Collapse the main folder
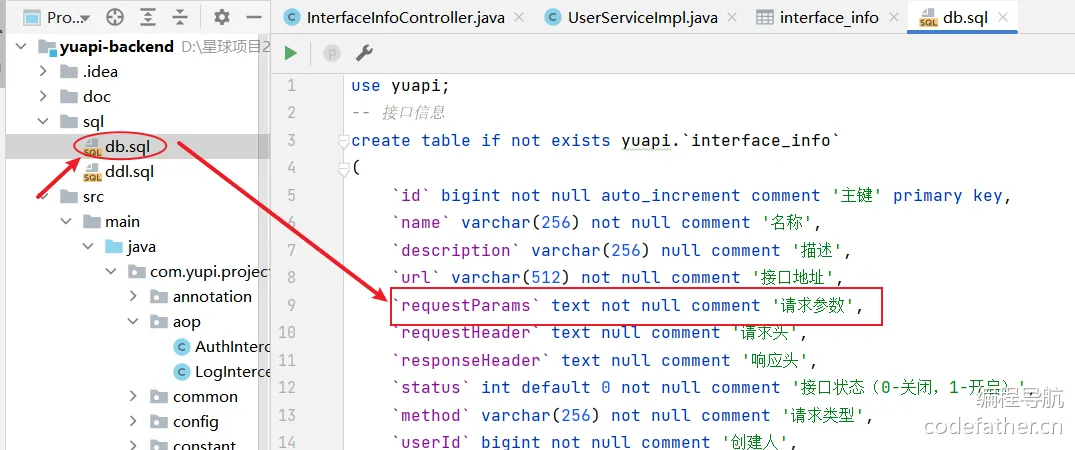1075x450 pixels. 66,222
